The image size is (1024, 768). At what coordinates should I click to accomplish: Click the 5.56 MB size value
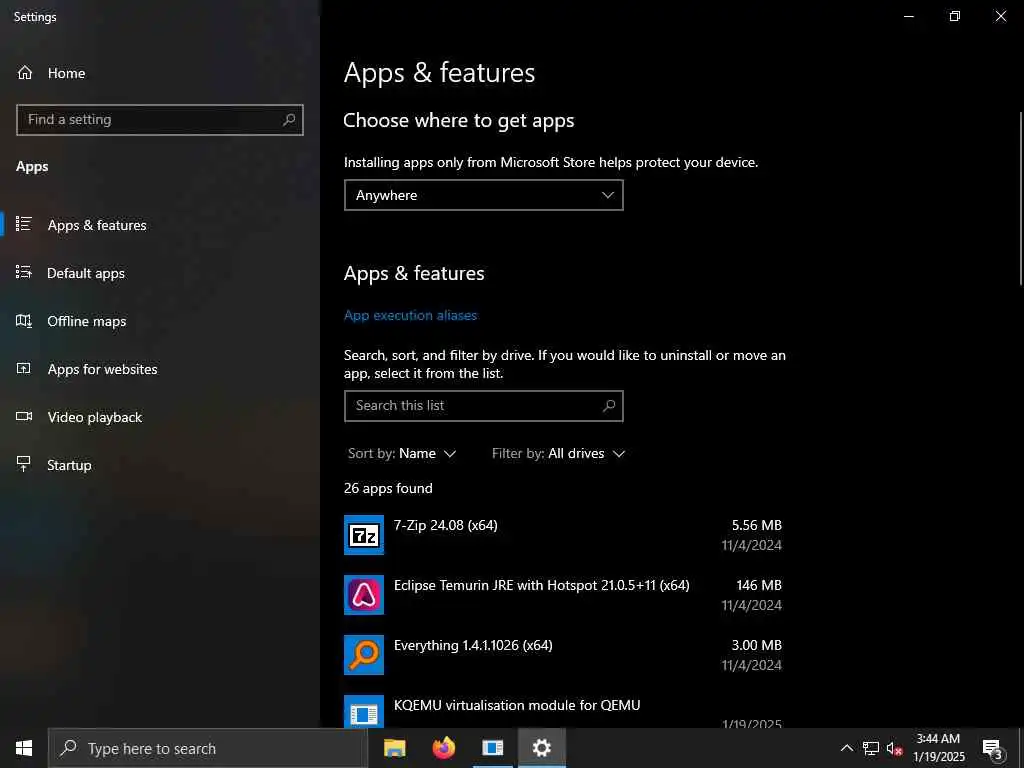[756, 525]
